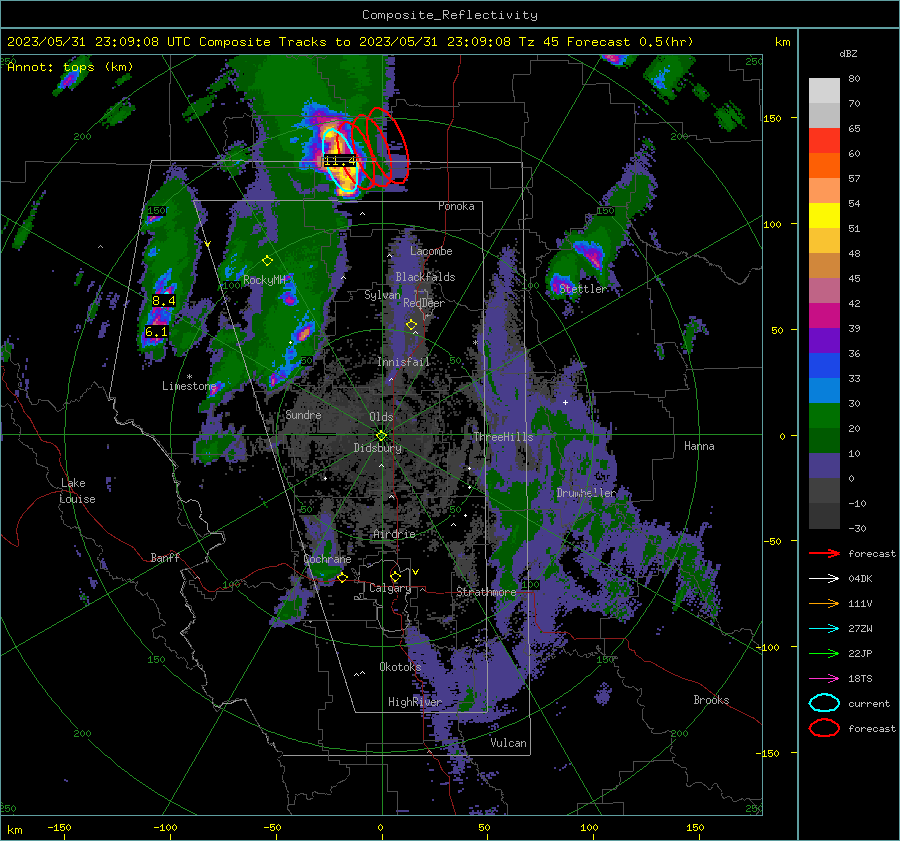Viewport: 900px width, 841px height.
Task: Click the yellow diamond marker above Calgary
Action: point(395,576)
